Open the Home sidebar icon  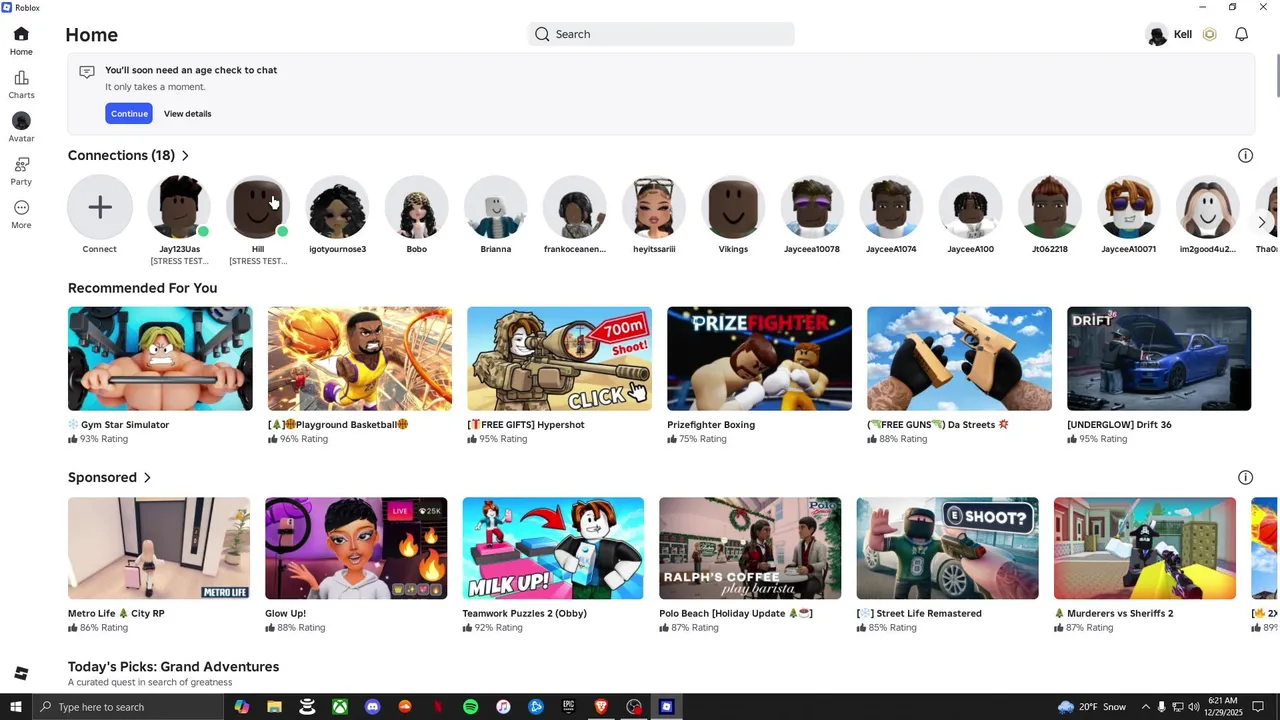click(21, 41)
